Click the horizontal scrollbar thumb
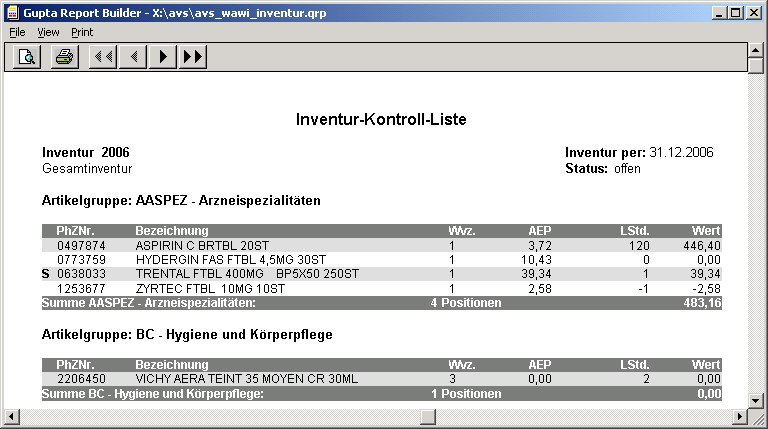The image size is (768, 429). coord(428,417)
